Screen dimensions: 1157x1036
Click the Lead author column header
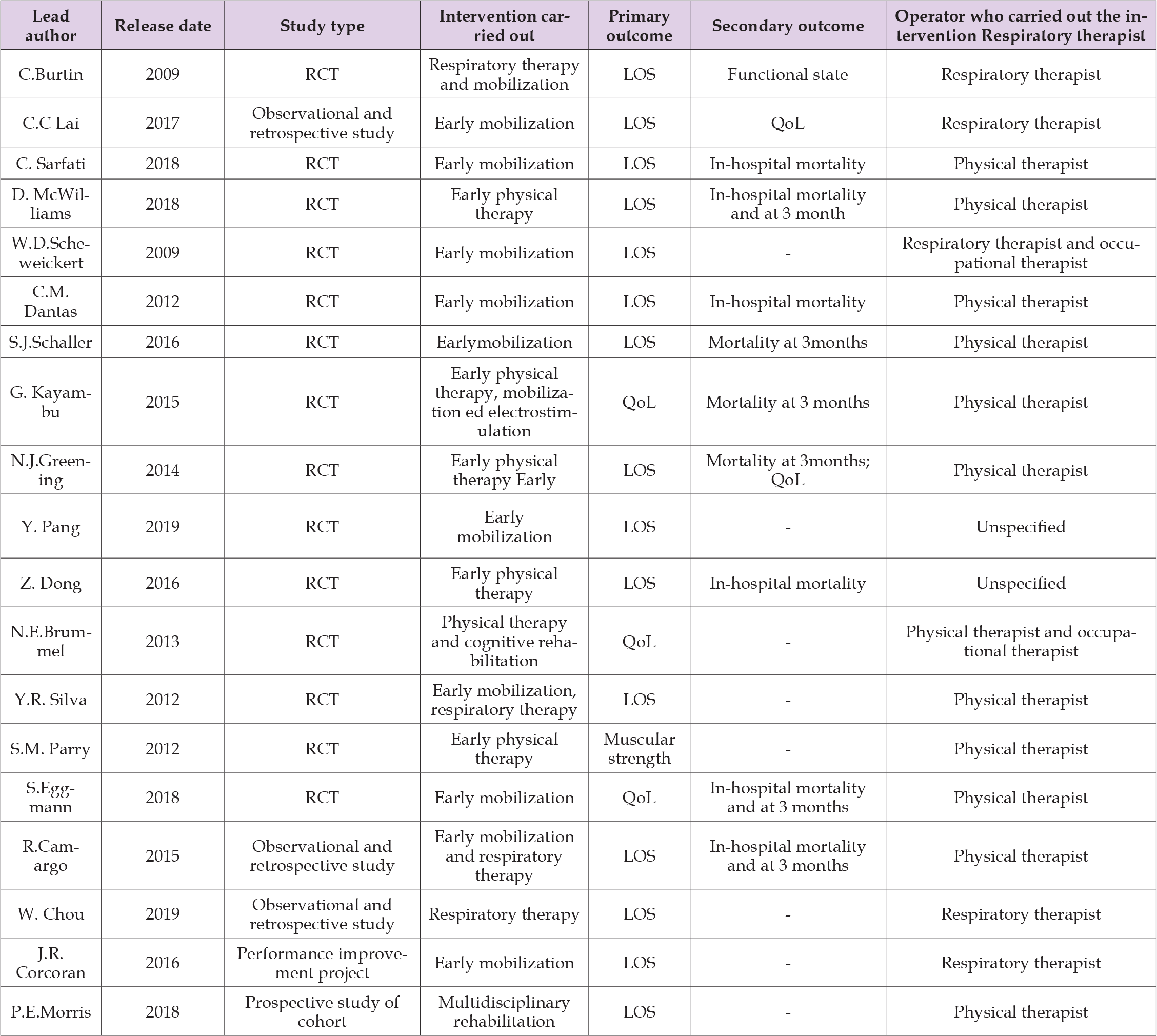(x=51, y=26)
